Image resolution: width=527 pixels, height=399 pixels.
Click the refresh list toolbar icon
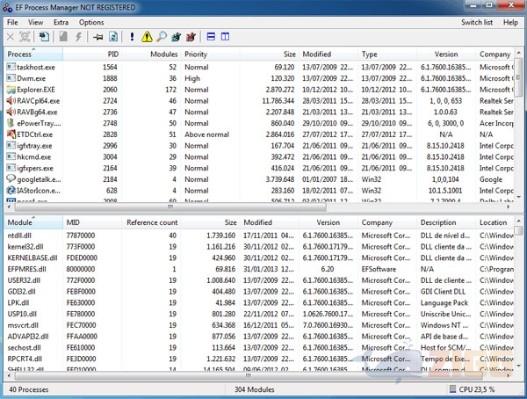click(113, 37)
